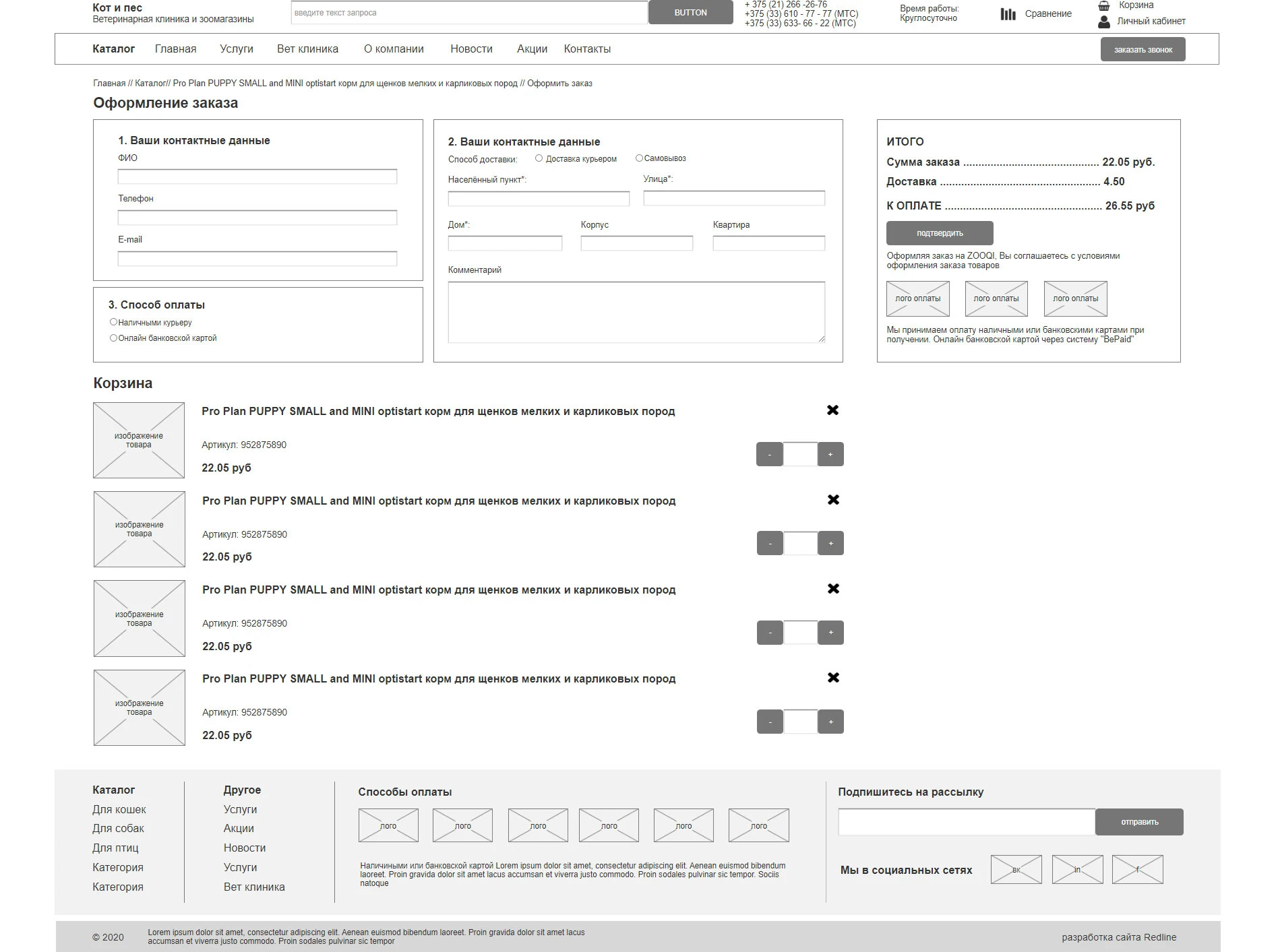Increase quantity of first cart item

(830, 454)
